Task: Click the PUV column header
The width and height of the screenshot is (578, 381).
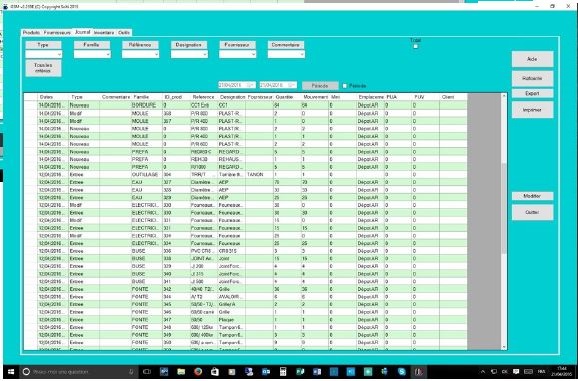Action: coord(426,97)
